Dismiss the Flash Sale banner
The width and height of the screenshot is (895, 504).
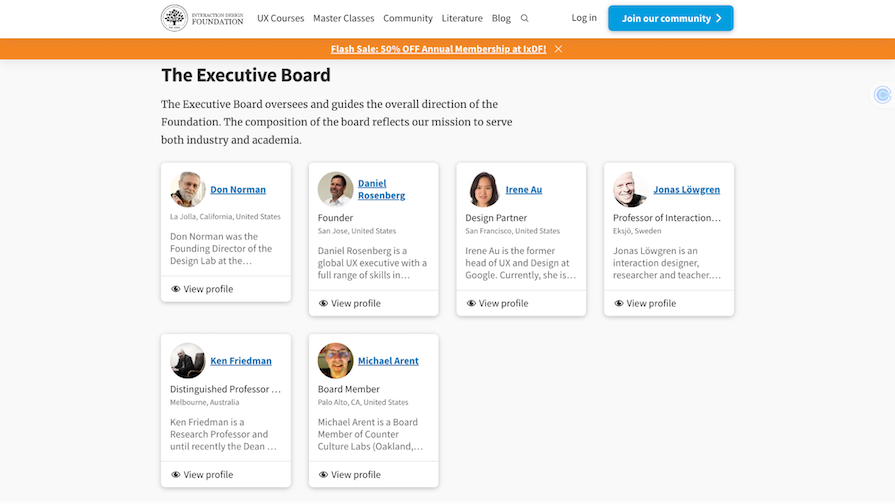[x=558, y=49]
